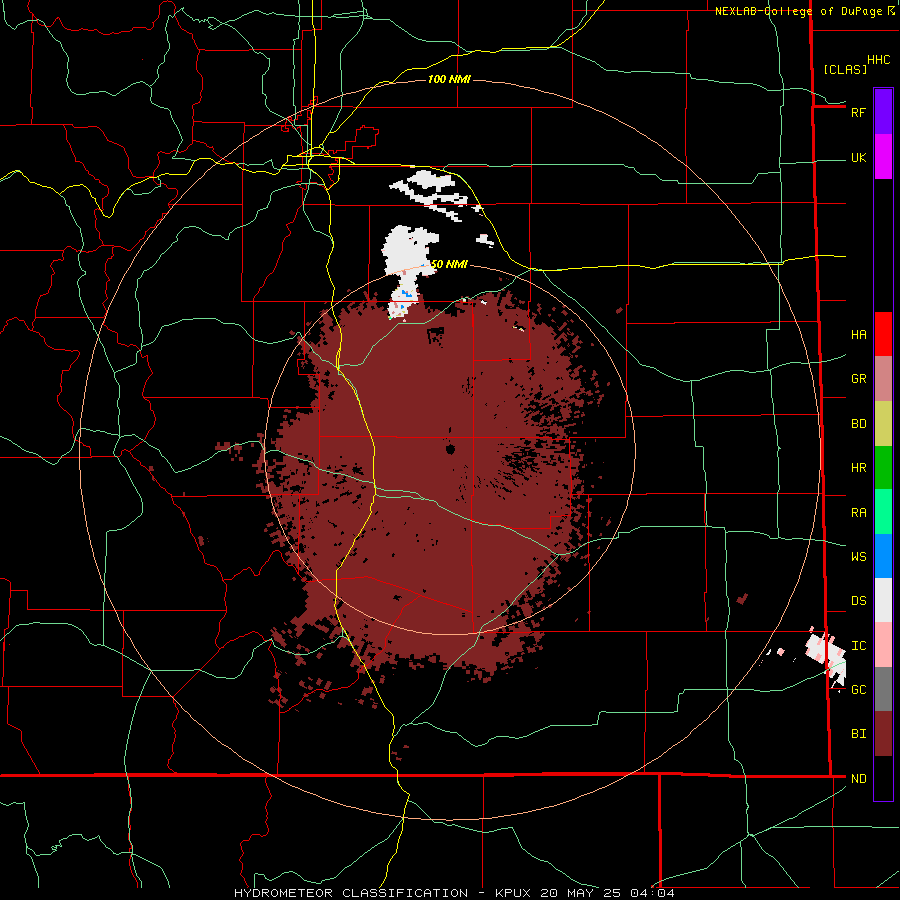Click the UK legend label
The height and width of the screenshot is (900, 900).
point(858,157)
